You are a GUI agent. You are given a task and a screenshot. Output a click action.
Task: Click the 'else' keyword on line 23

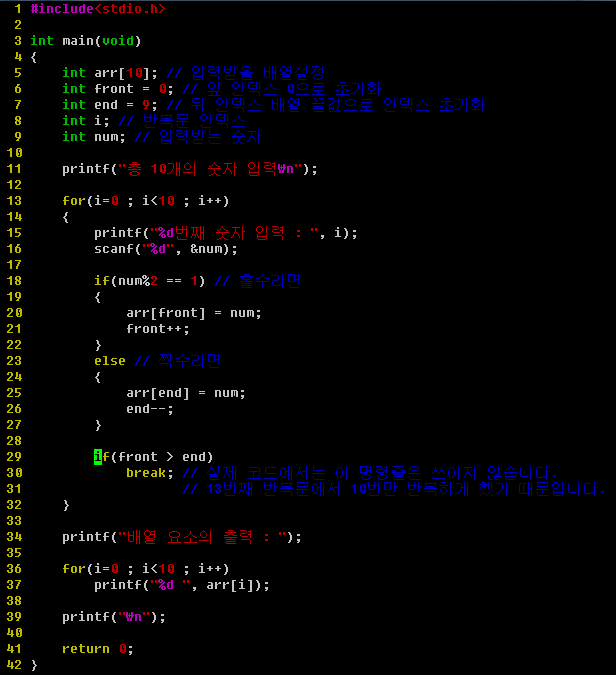click(x=110, y=361)
